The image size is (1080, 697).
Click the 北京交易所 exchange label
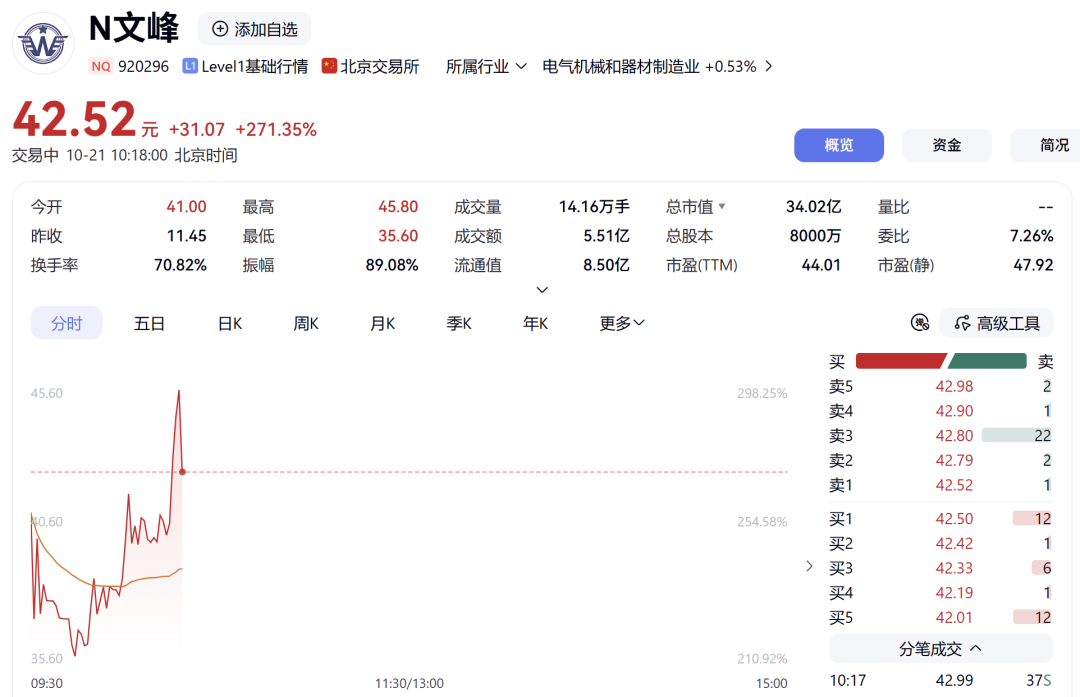tap(380, 66)
